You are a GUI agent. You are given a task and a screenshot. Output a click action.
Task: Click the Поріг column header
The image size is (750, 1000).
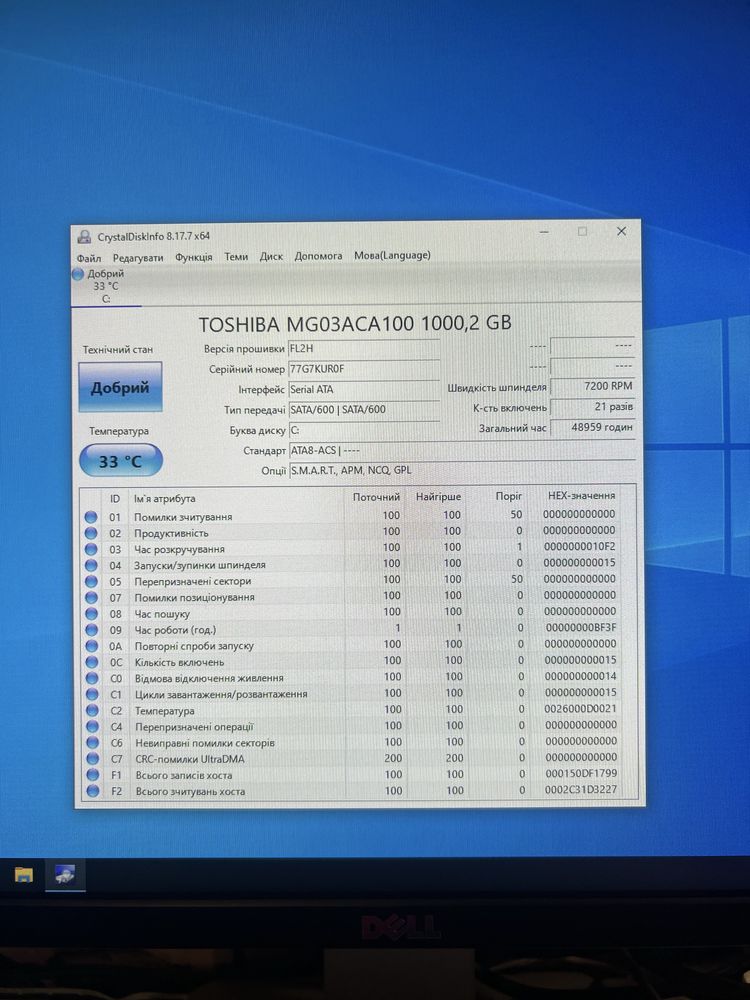click(x=508, y=496)
